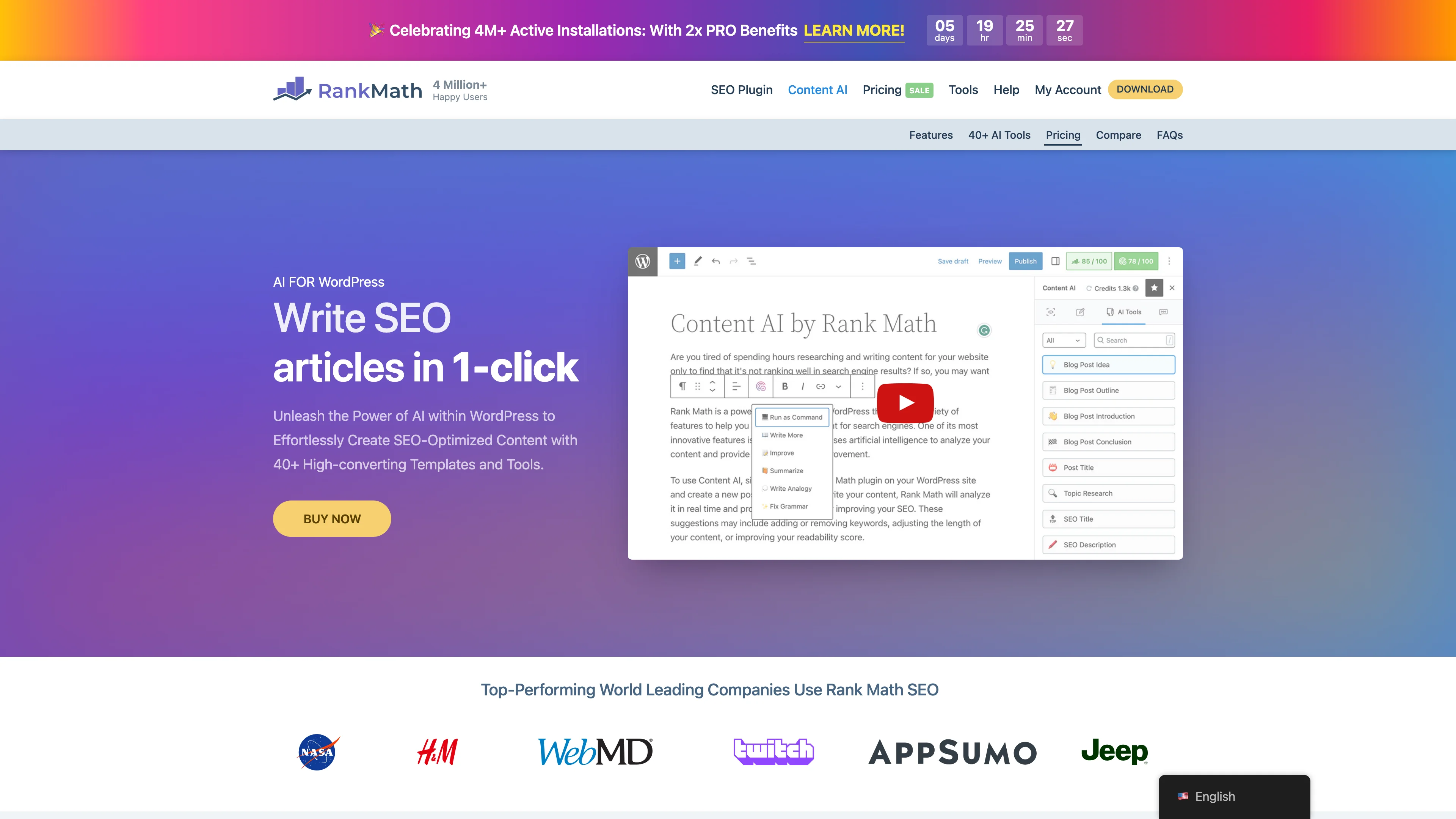
Task: Close the Content AI panel
Action: pyautogui.click(x=1172, y=288)
